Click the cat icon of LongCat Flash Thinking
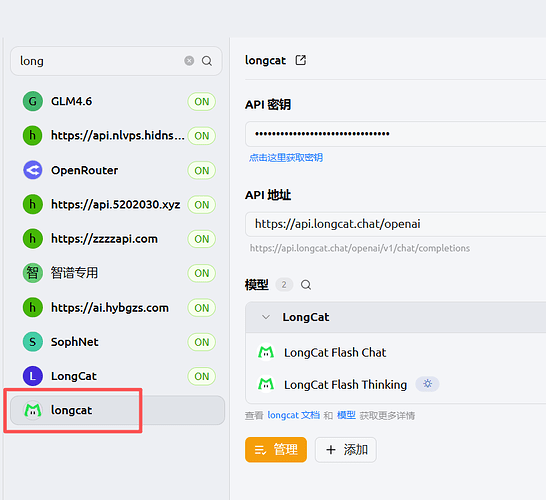The height and width of the screenshot is (500, 546). click(266, 384)
